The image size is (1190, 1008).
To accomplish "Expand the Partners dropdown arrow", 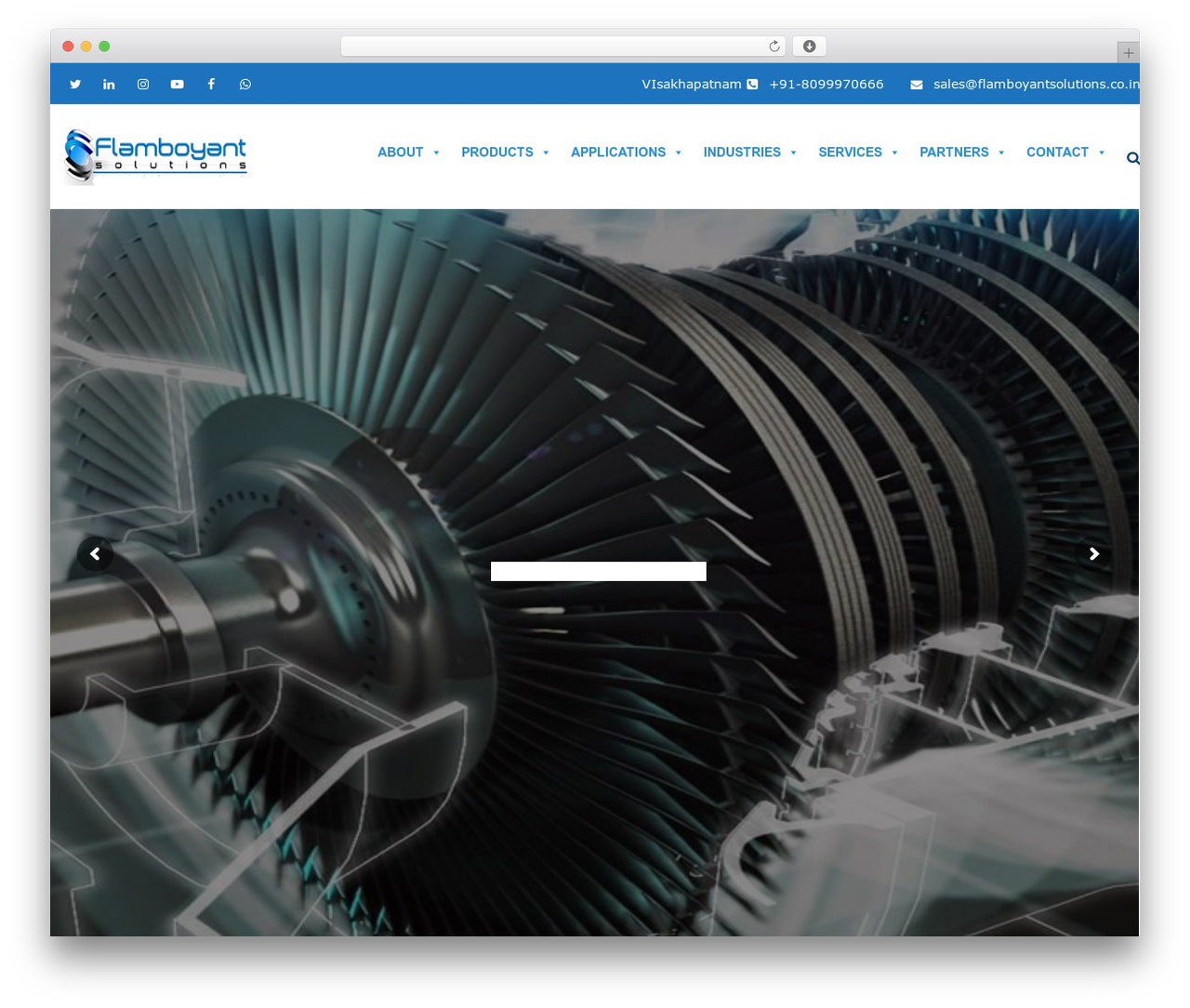I will click(1001, 153).
